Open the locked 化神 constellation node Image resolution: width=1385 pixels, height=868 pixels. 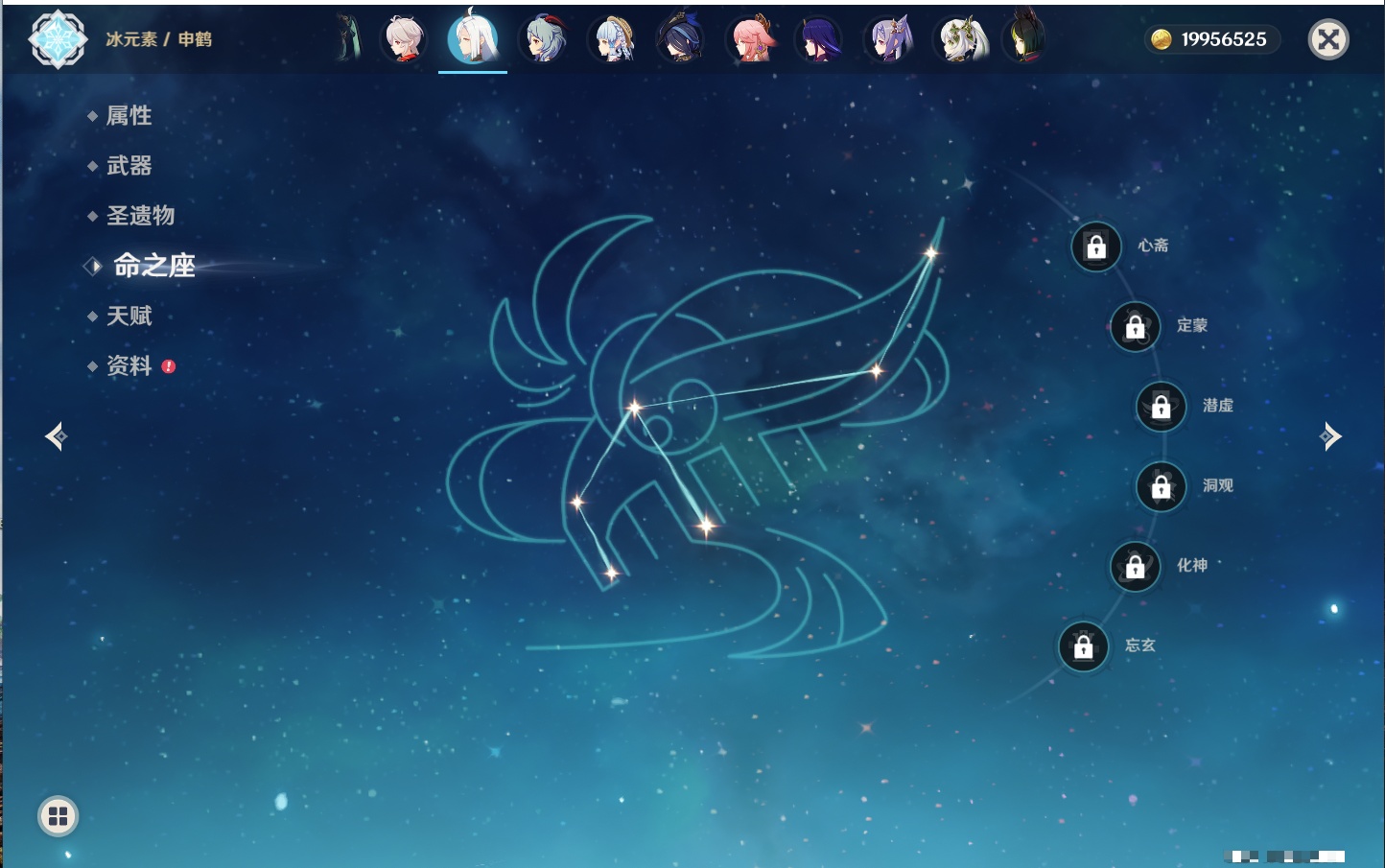[1136, 567]
